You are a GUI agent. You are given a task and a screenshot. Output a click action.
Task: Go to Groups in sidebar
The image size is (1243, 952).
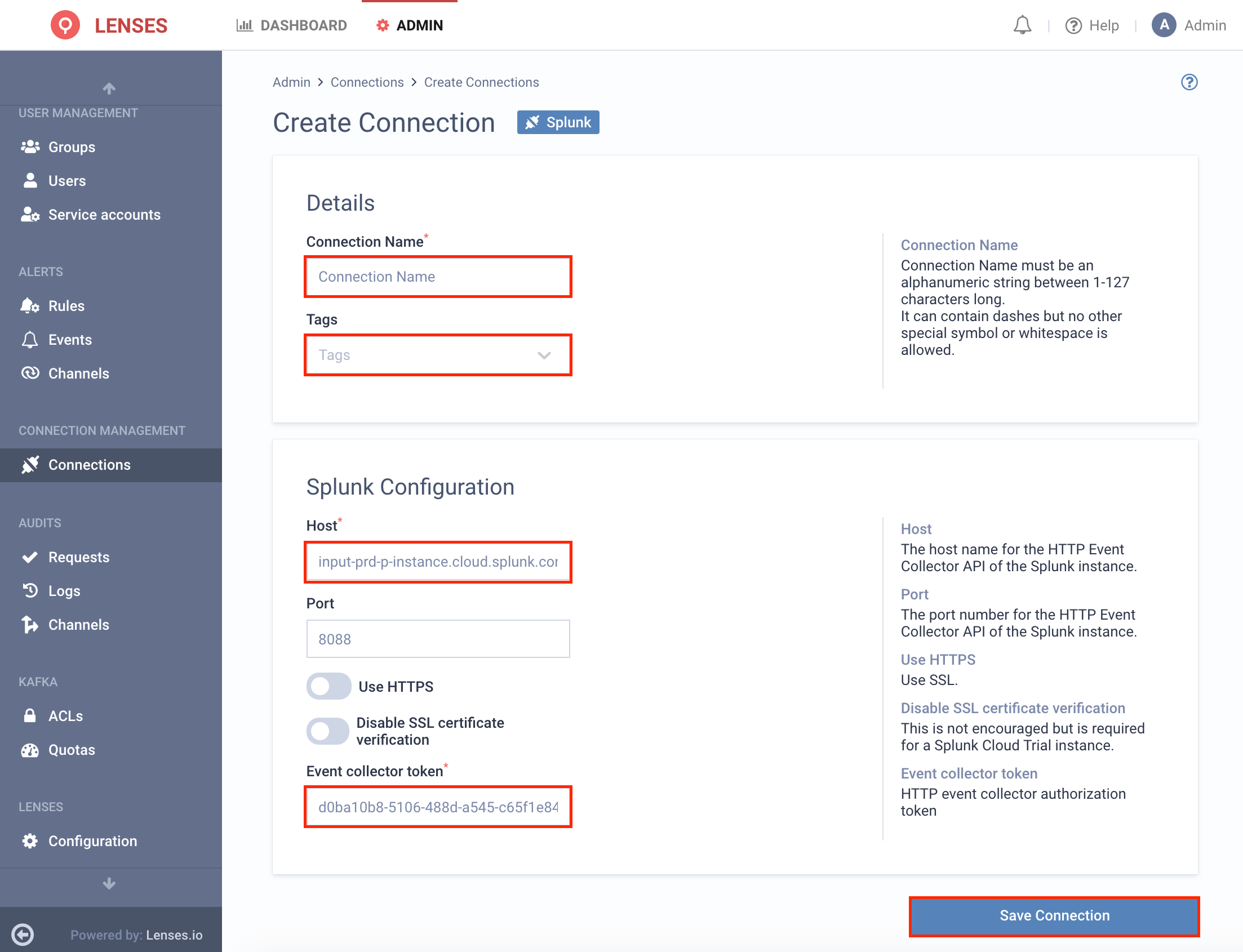(x=111, y=147)
